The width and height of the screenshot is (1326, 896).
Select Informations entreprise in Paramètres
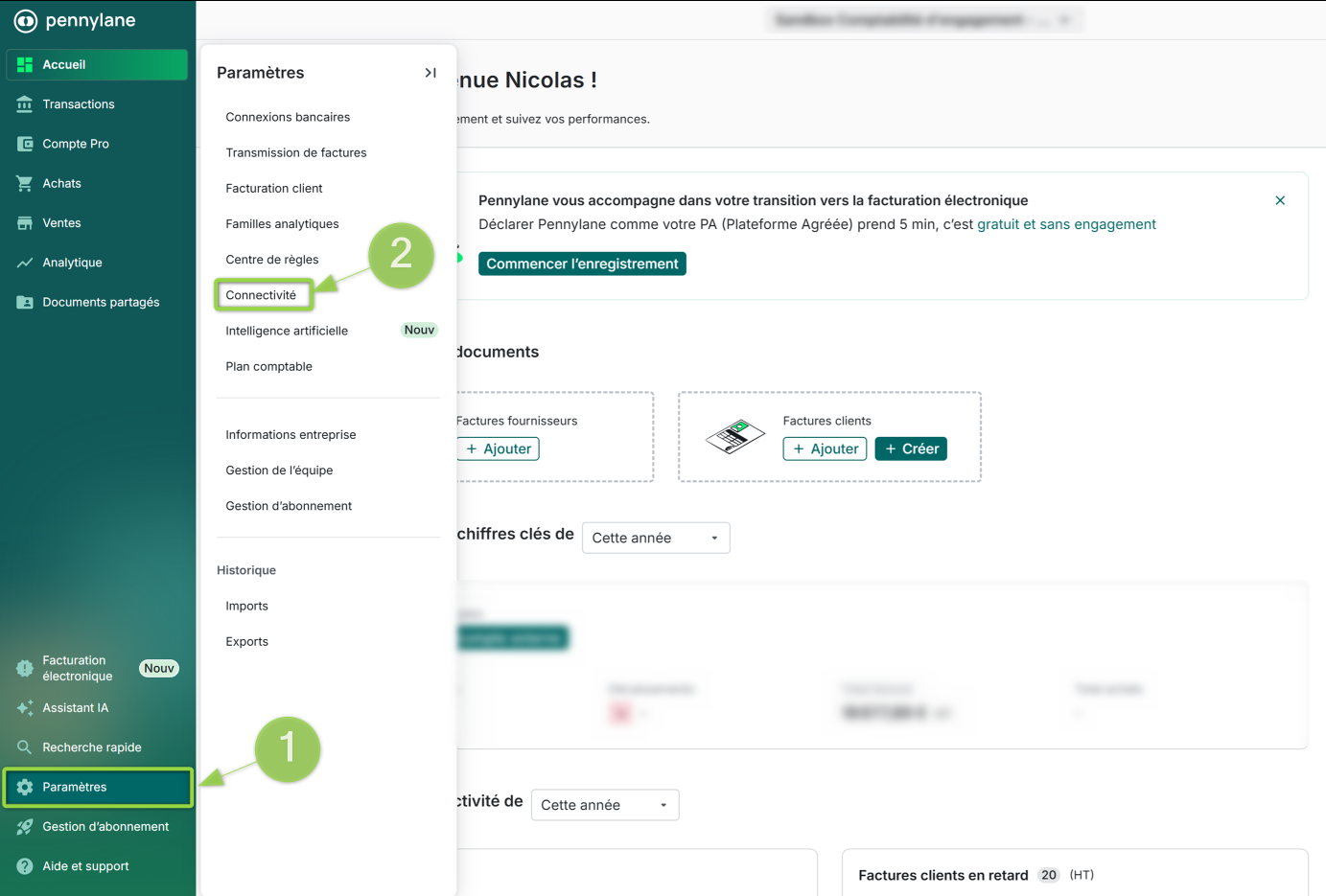coord(291,435)
